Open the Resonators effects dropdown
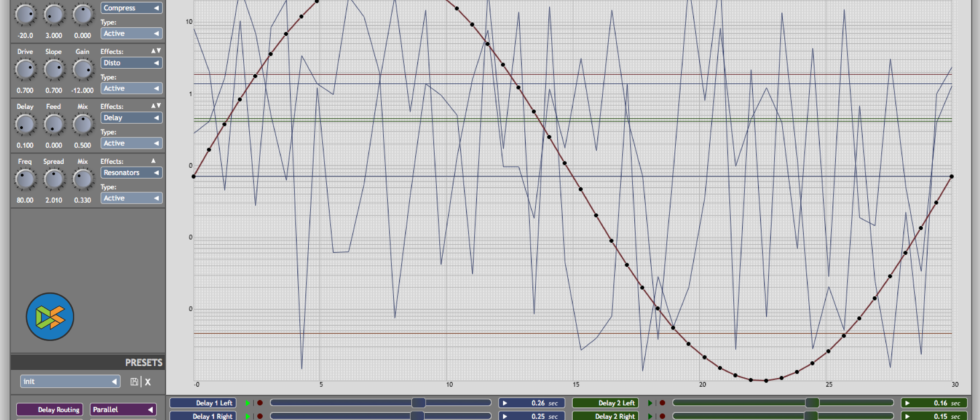This screenshot has height=420, width=980. [131, 172]
